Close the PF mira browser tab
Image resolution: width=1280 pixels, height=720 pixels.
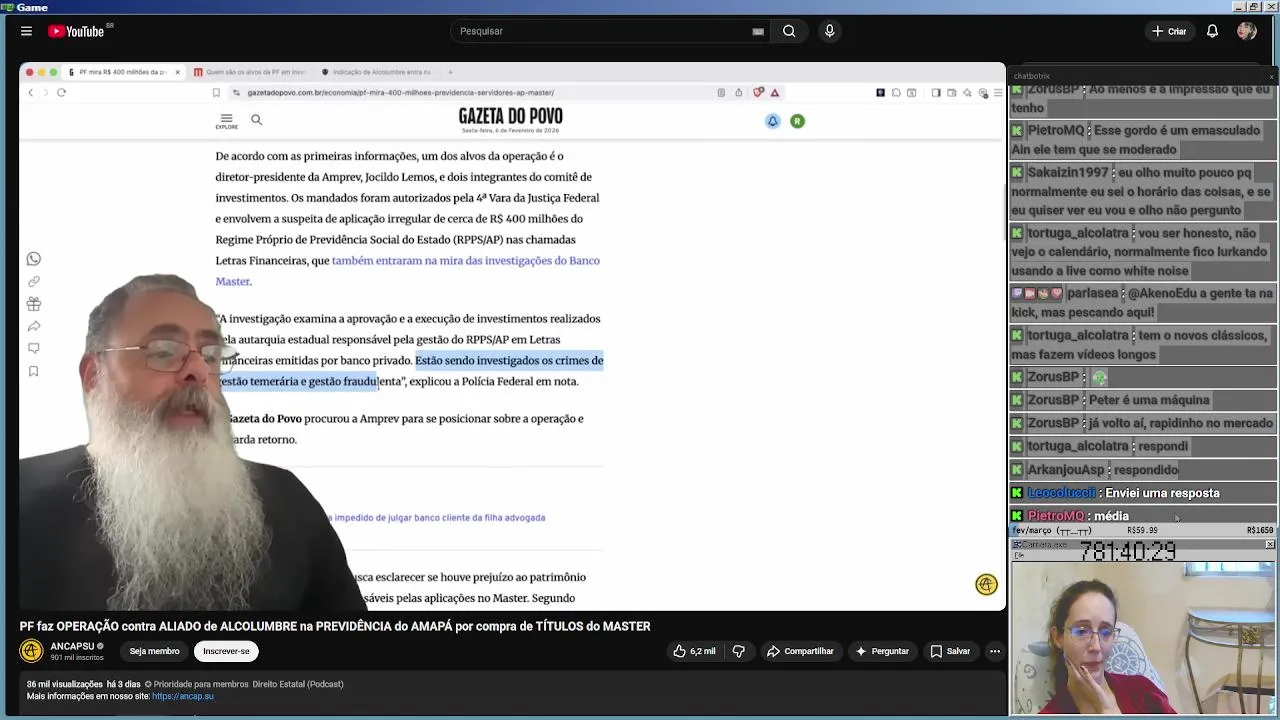coord(178,72)
